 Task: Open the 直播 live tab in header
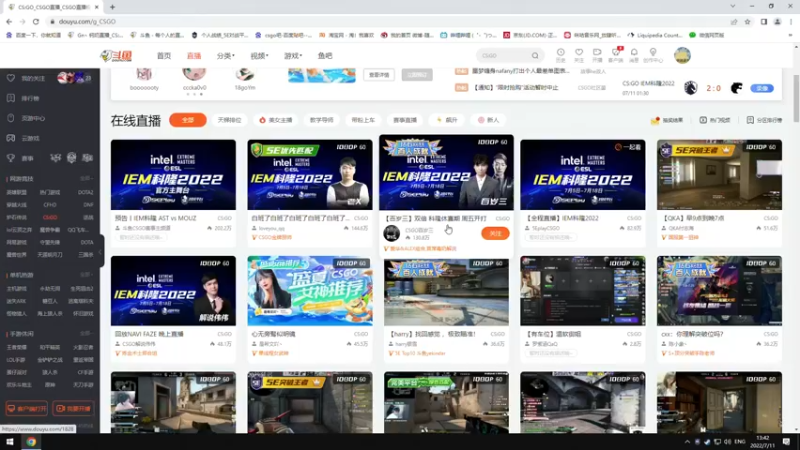pyautogui.click(x=194, y=56)
